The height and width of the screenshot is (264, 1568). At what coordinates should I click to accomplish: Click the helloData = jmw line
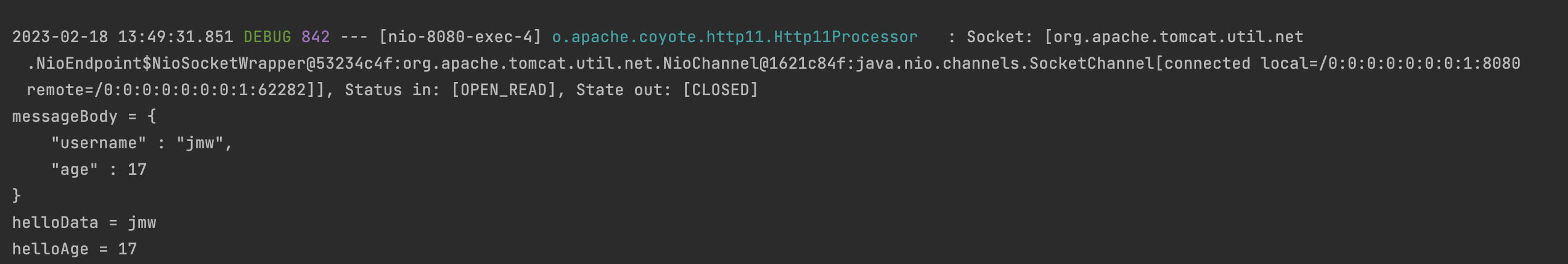pos(84,222)
